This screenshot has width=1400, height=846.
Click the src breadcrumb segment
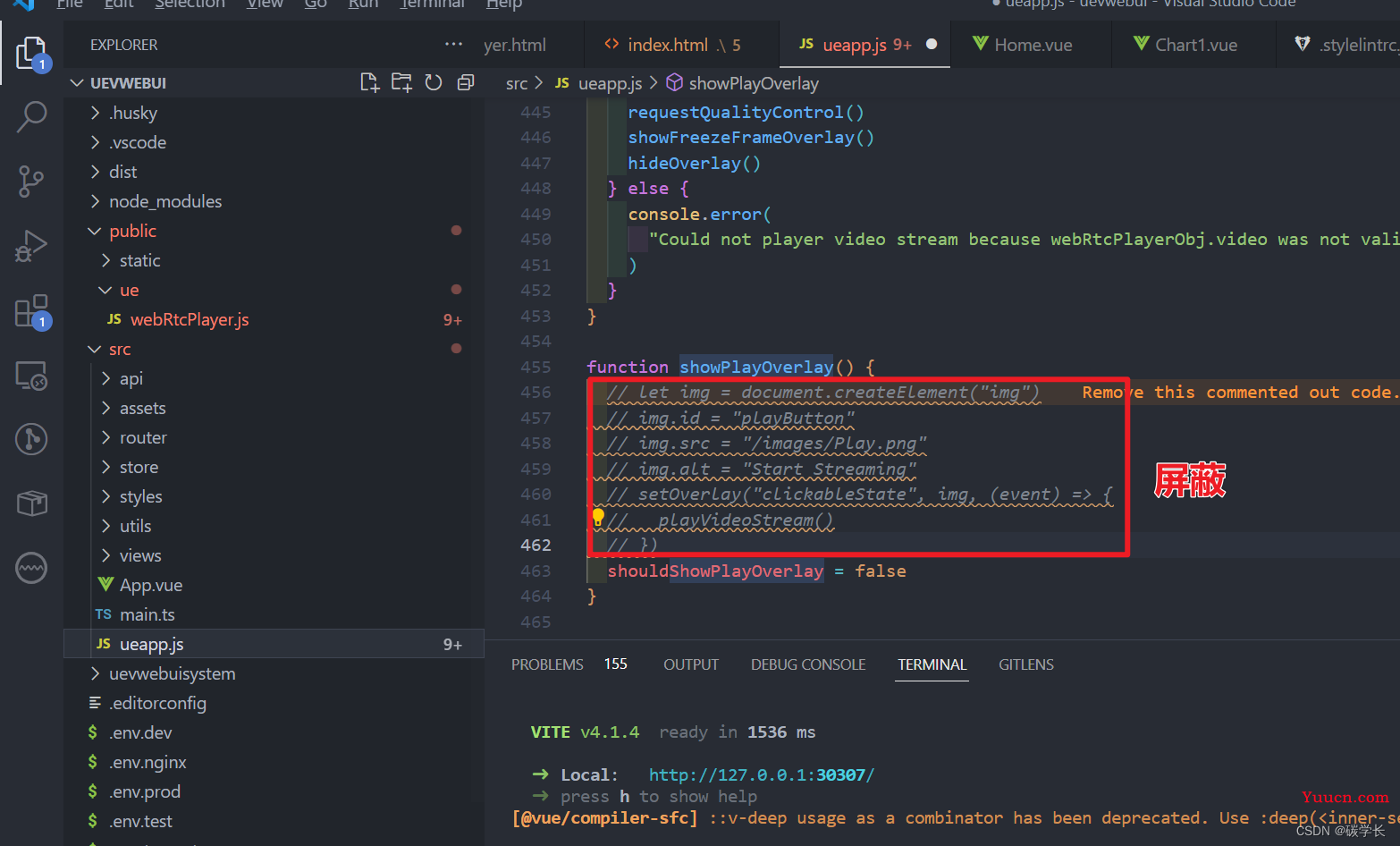[517, 83]
